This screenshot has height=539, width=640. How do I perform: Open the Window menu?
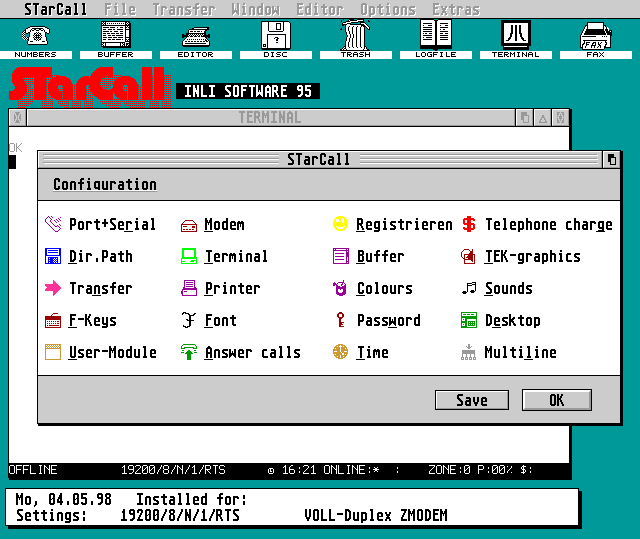(x=256, y=9)
